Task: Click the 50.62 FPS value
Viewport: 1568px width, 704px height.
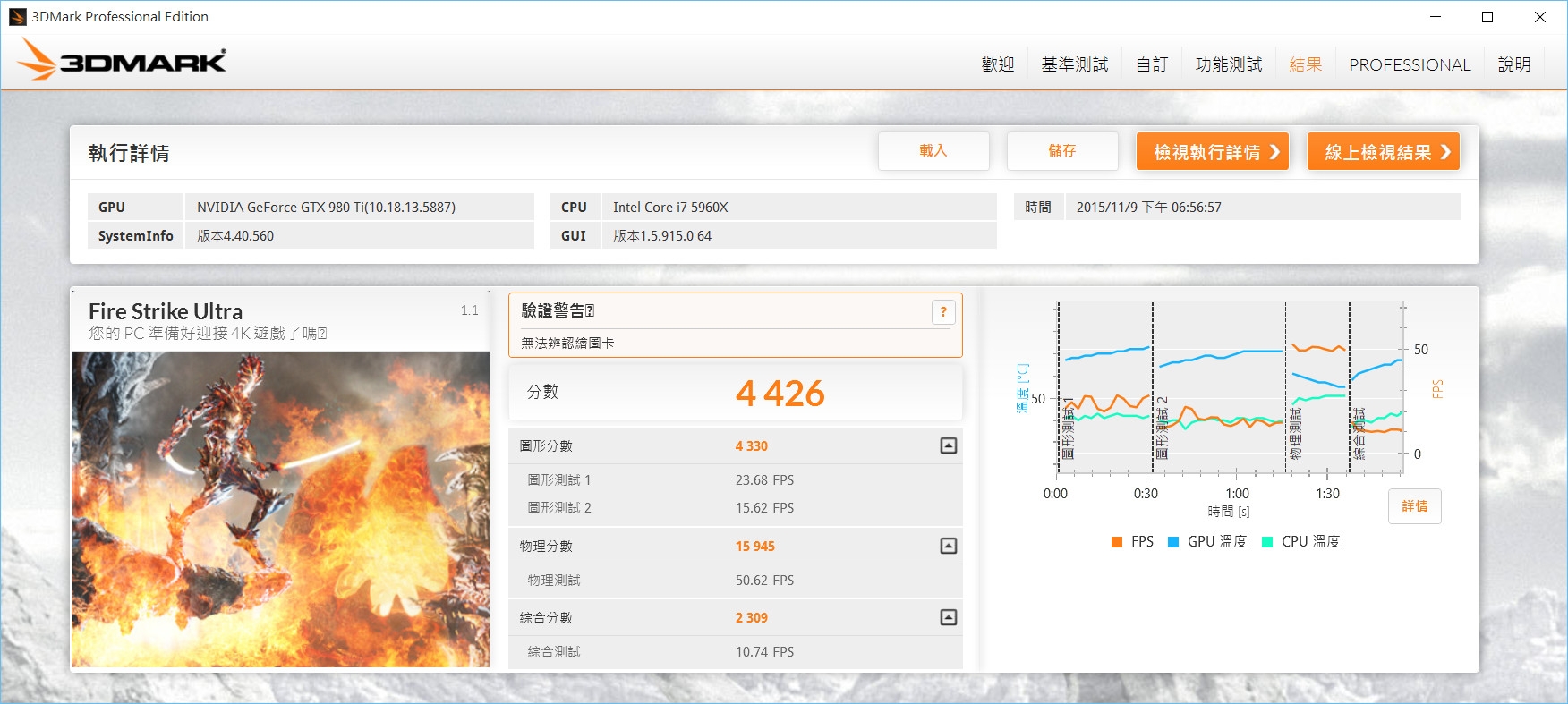Action: [x=765, y=581]
